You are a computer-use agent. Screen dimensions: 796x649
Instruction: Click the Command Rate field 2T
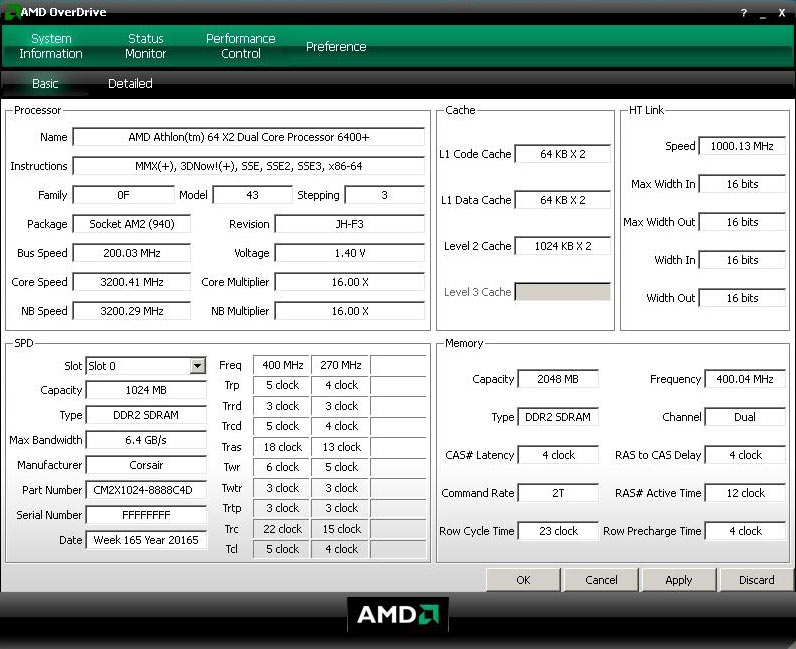pos(558,493)
